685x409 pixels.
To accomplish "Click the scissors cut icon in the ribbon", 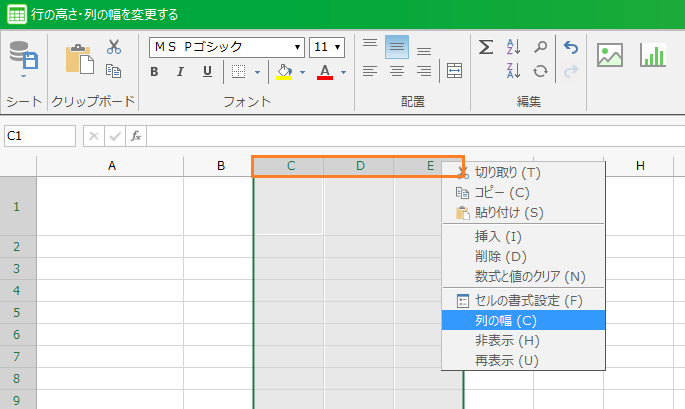I will pos(113,47).
